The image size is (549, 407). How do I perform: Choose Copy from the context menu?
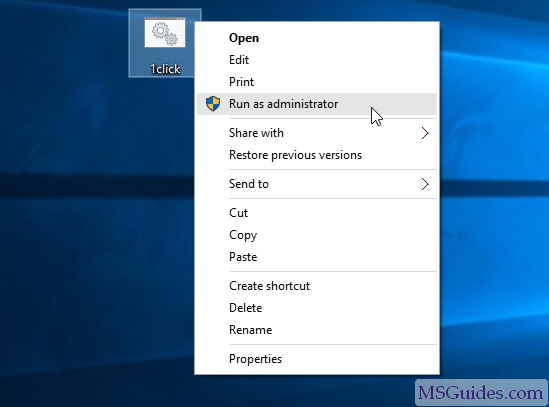pos(317,235)
